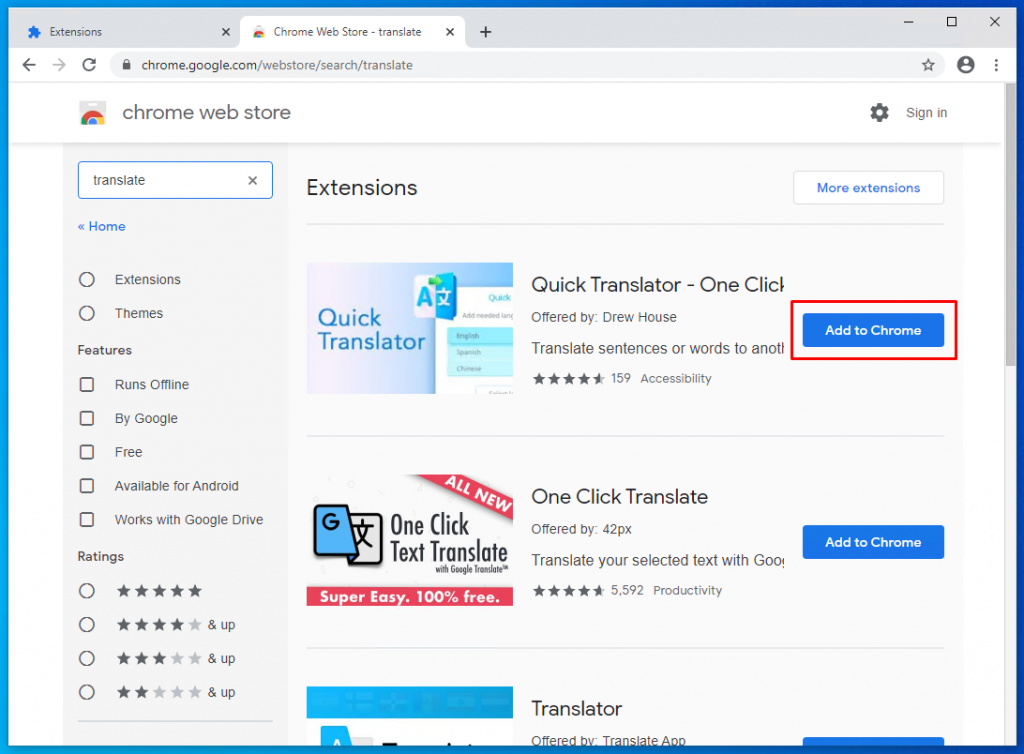Click the padlock site info icon
Screen dimensions: 1024x754
127,65
